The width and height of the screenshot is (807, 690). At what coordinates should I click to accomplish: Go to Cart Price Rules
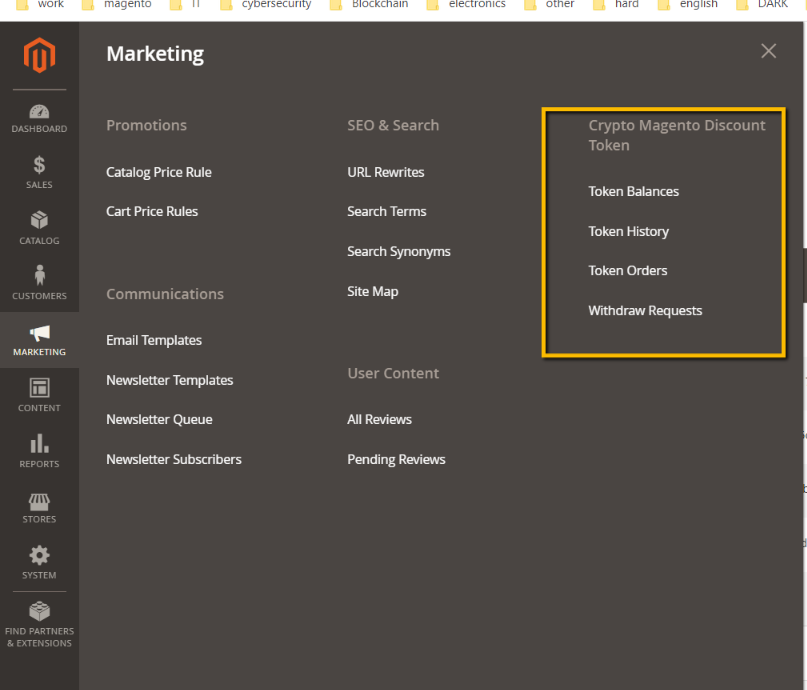pos(152,211)
